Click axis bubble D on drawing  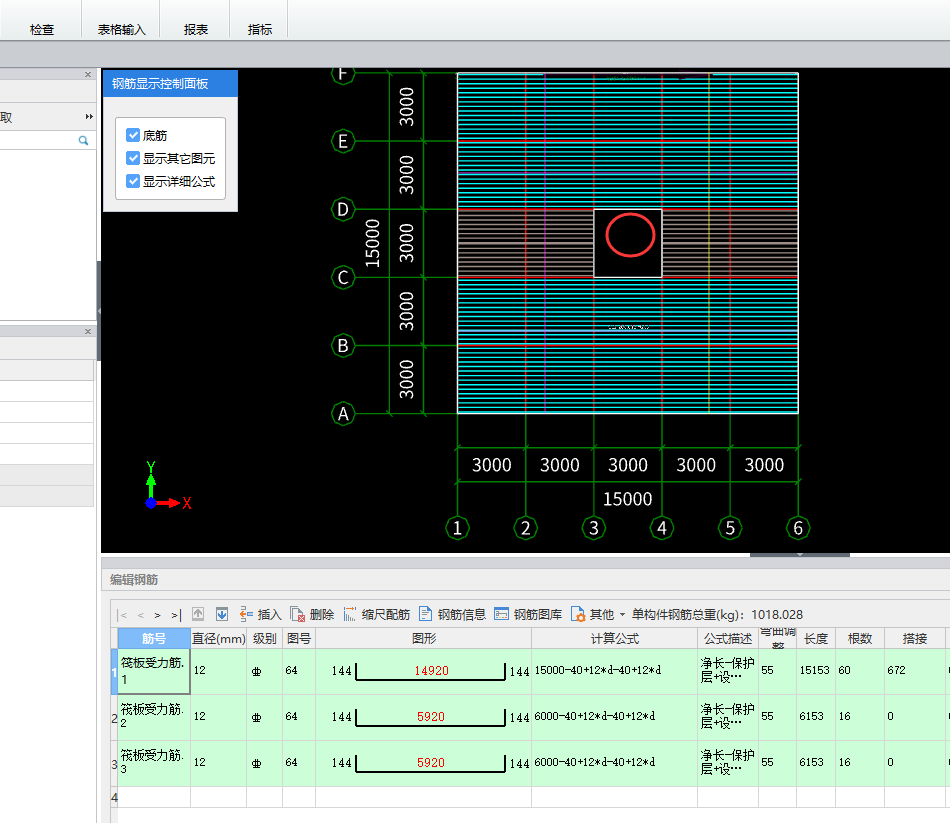tap(343, 210)
